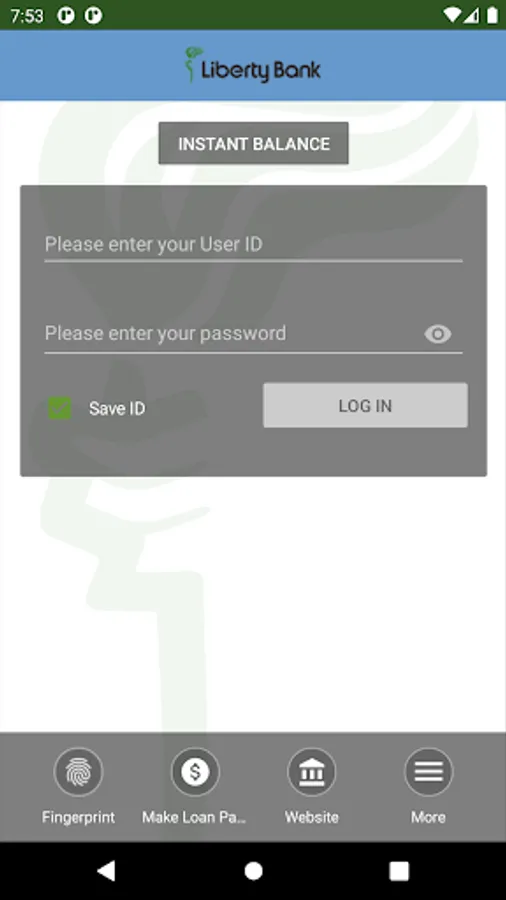Image resolution: width=506 pixels, height=900 pixels.
Task: Click the INSTANT BALANCE button
Action: [254, 143]
